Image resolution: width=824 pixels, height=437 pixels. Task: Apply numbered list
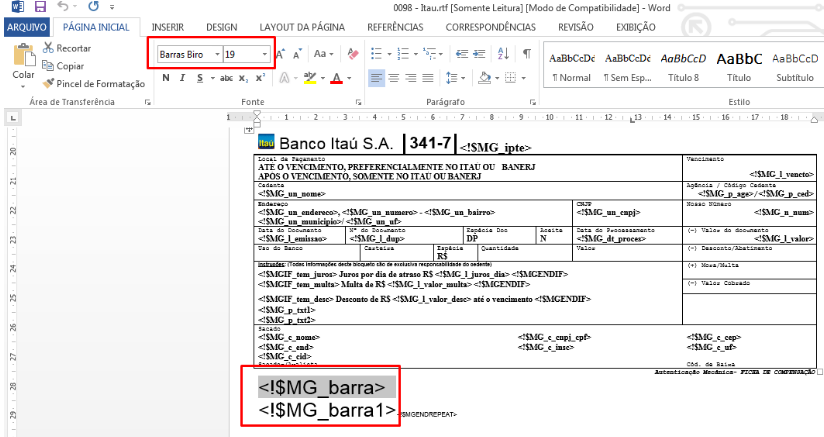click(x=403, y=54)
